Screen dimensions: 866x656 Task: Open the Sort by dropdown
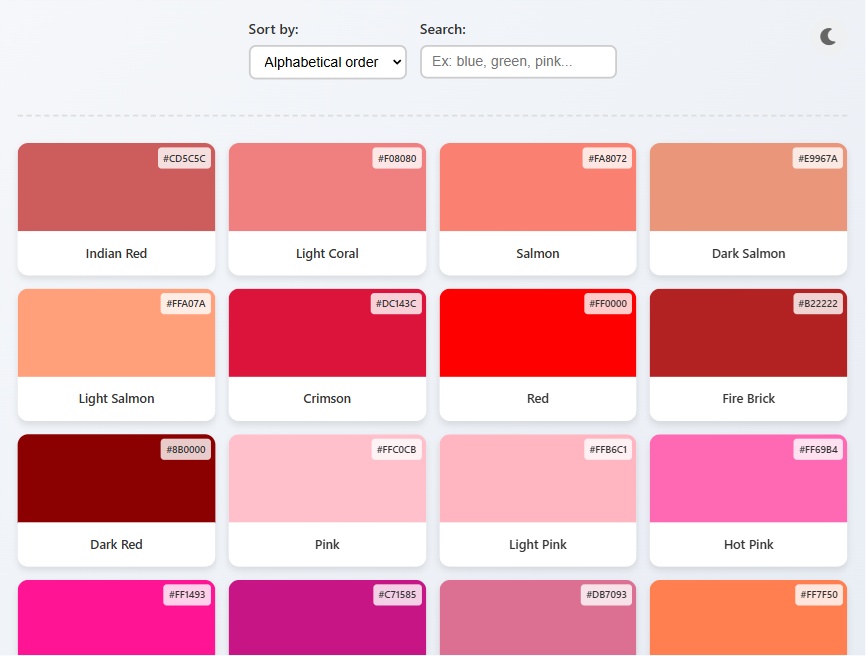(x=327, y=62)
